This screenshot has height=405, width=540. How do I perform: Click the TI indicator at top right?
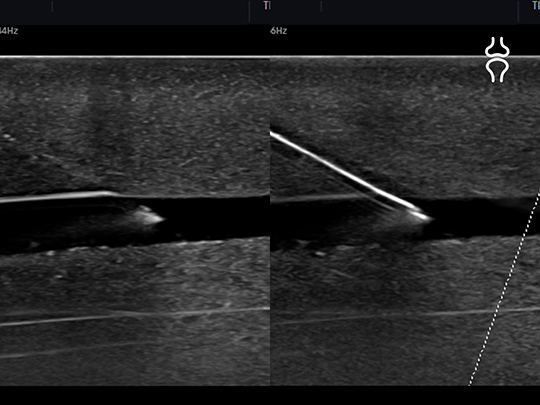(536, 6)
